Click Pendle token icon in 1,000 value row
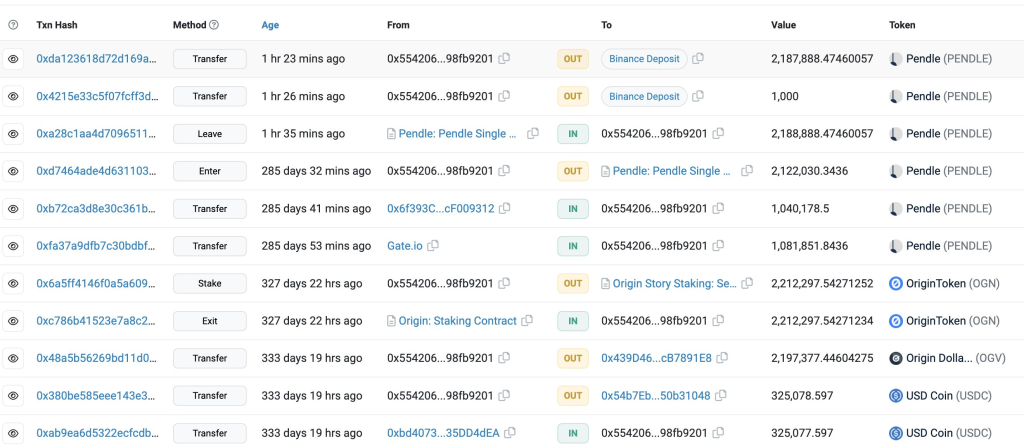 895,96
